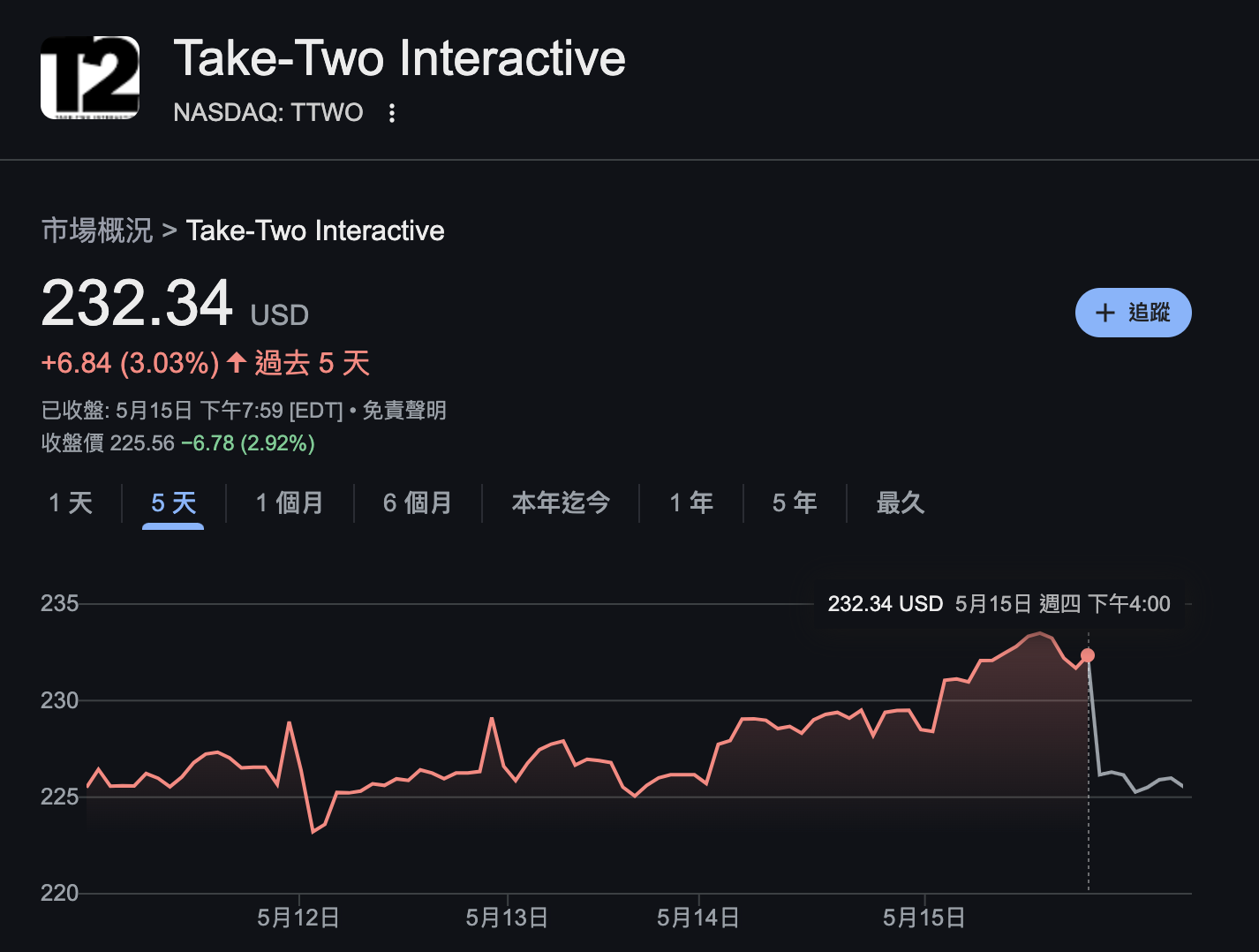1259x952 pixels.
Task: Select the 最久 max range tab
Action: [x=900, y=503]
